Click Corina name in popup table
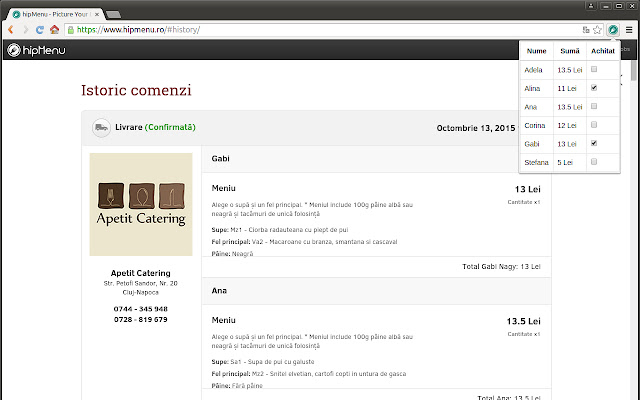 534,125
